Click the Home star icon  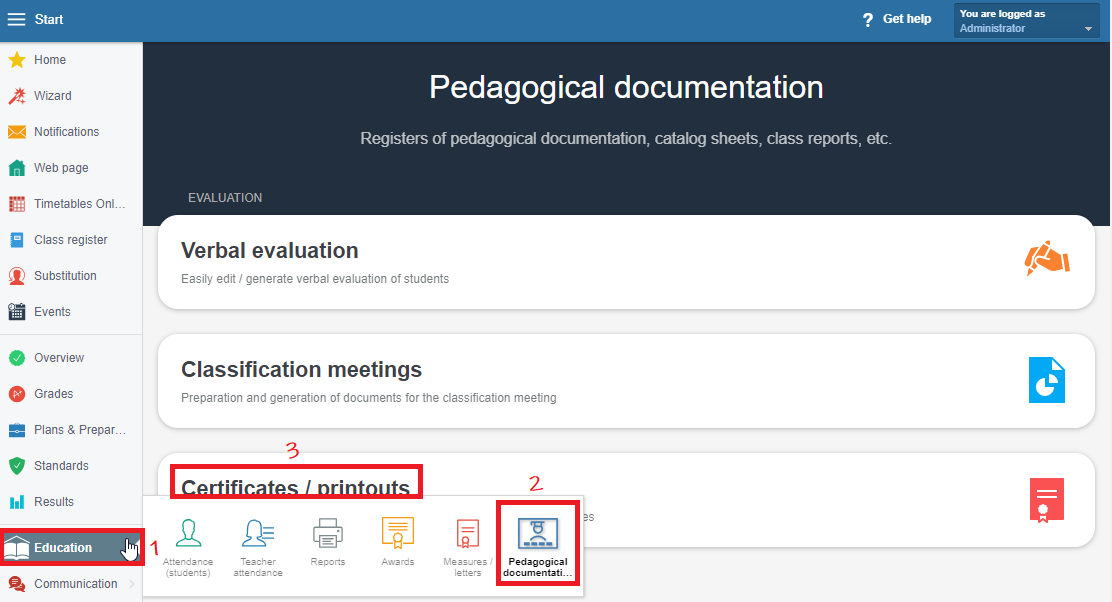(x=17, y=60)
